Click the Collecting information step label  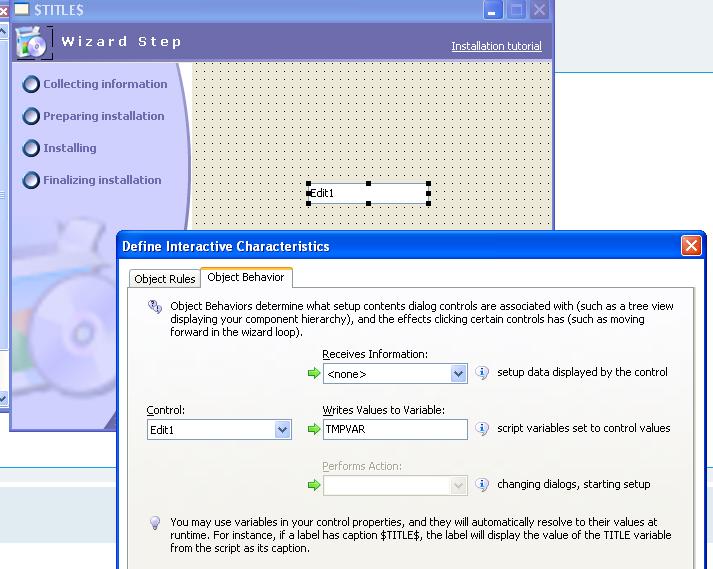[105, 84]
